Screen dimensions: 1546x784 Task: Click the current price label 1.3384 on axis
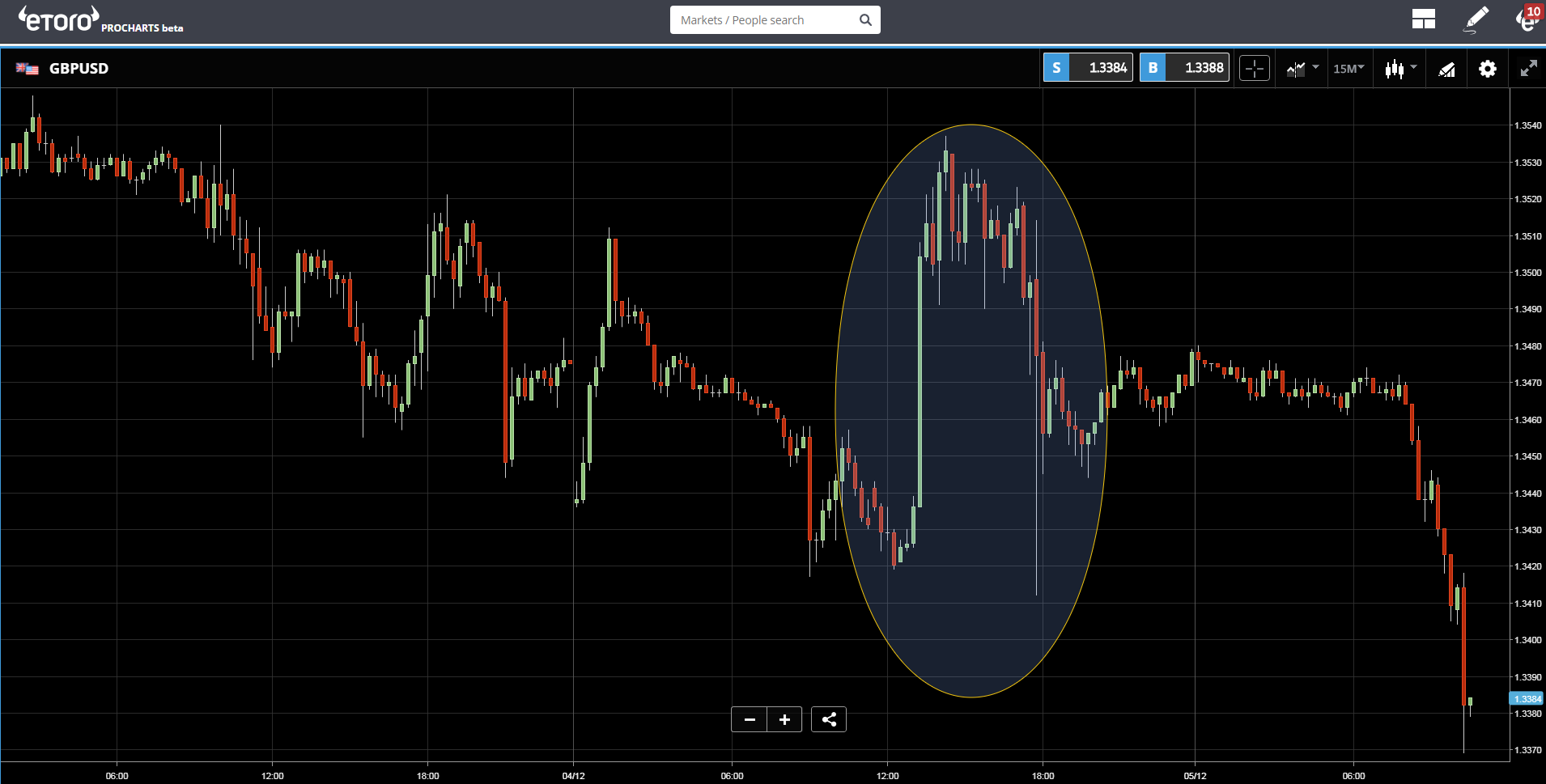tap(1527, 699)
